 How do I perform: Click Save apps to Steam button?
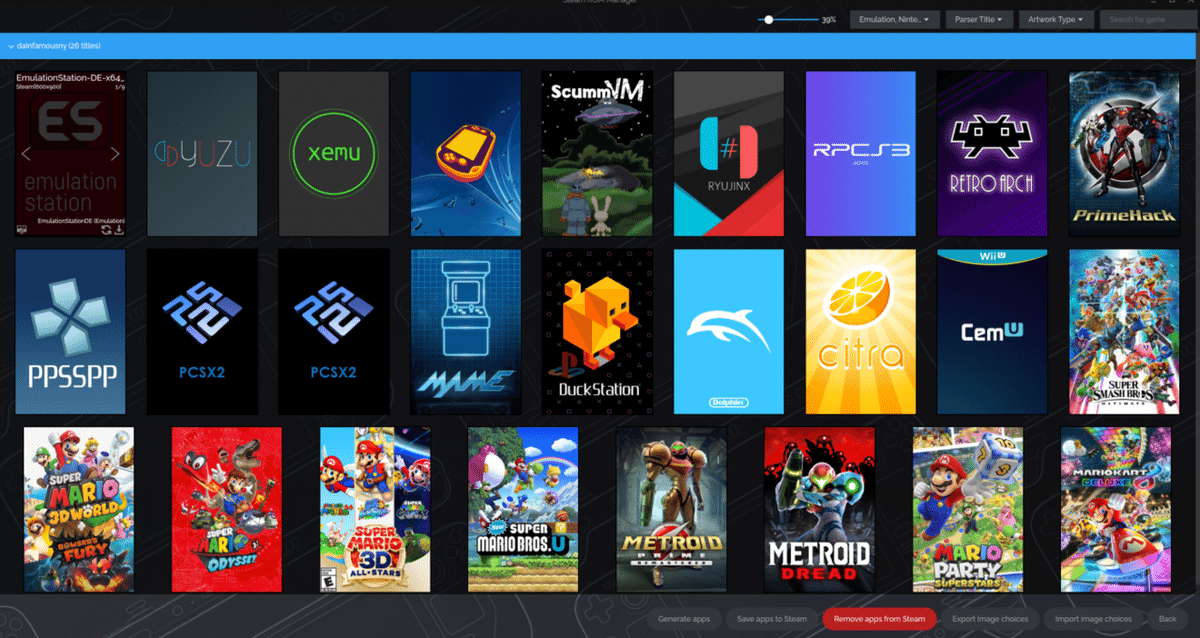(x=771, y=619)
